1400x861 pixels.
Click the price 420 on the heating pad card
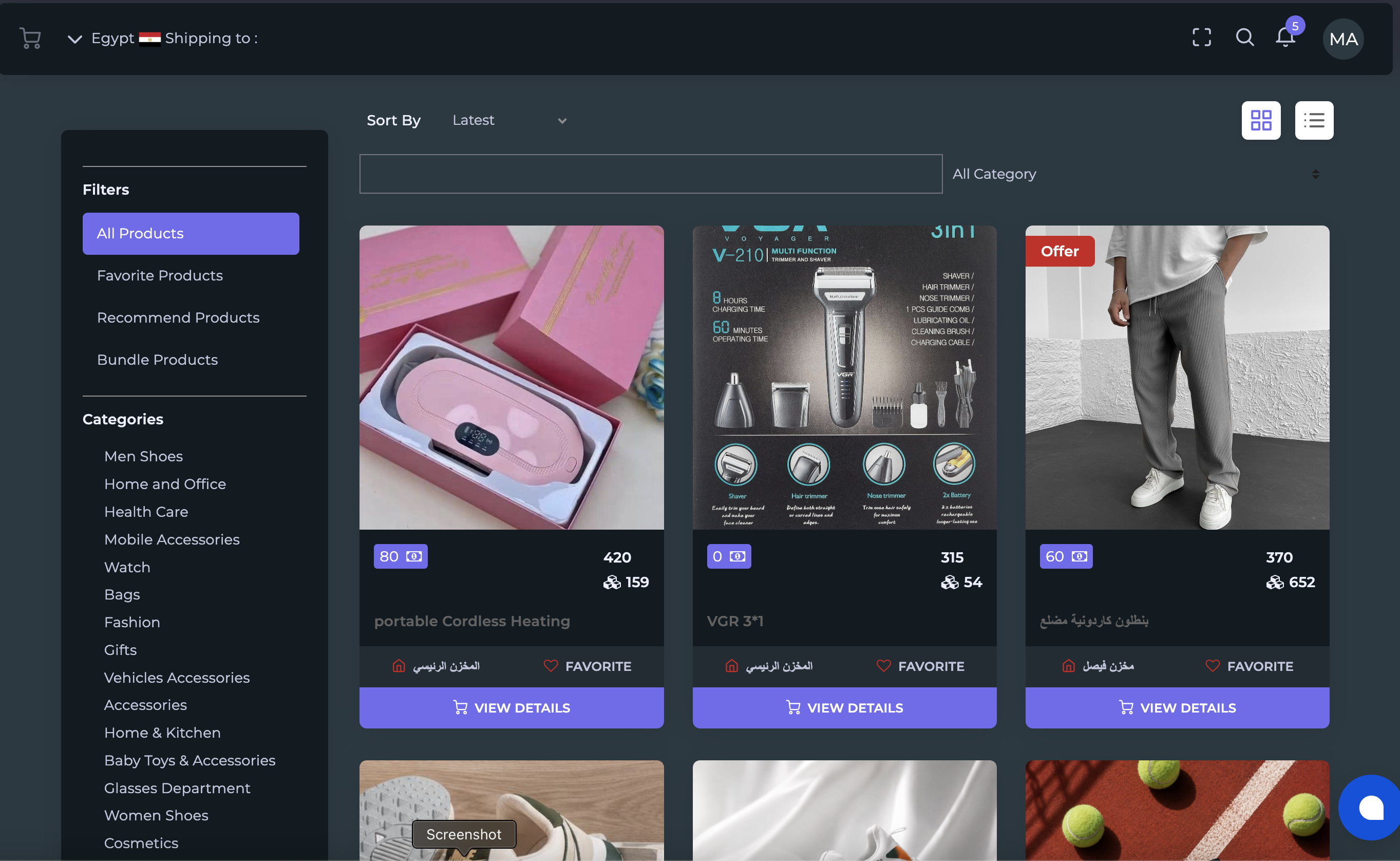[x=617, y=557]
